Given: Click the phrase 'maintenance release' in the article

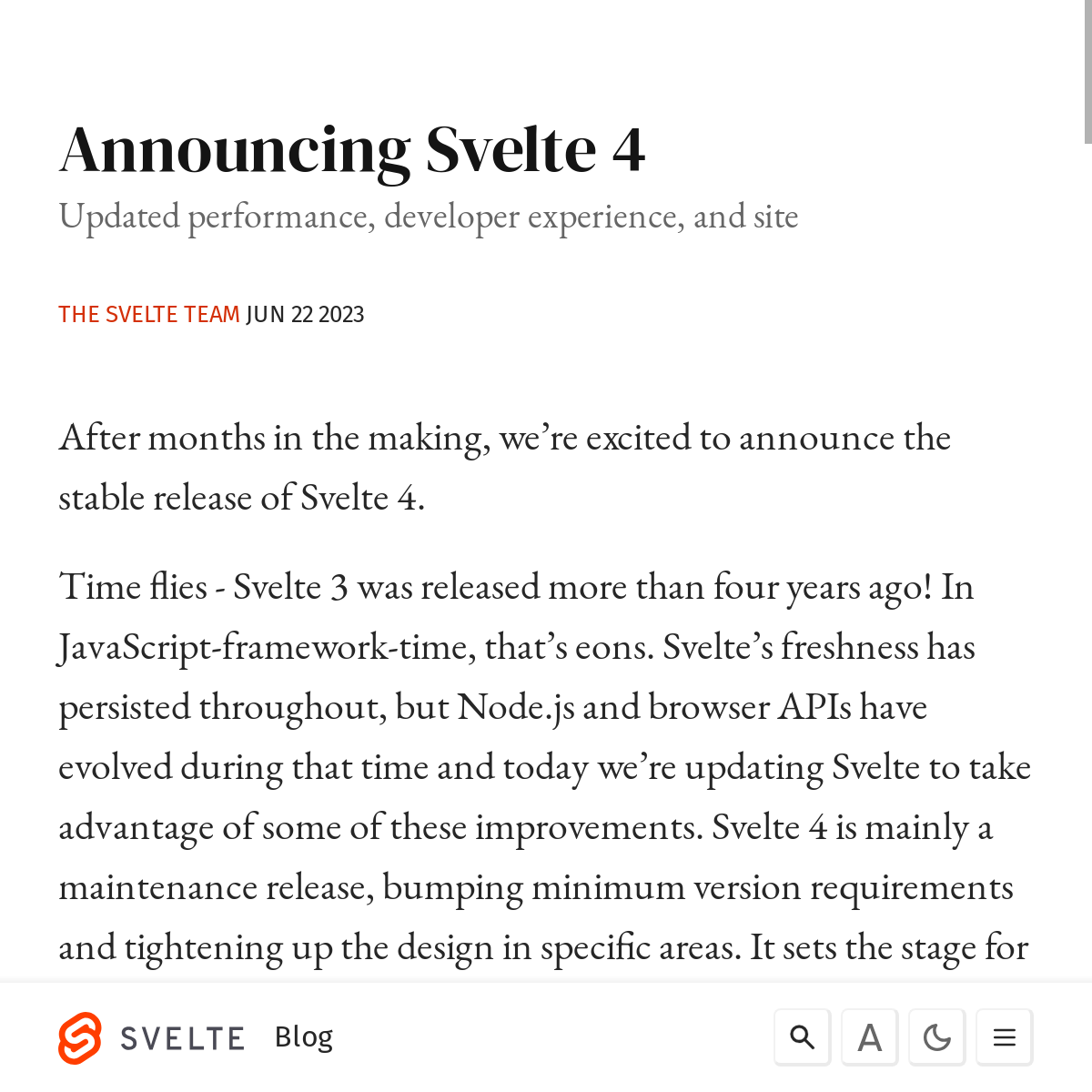Looking at the screenshot, I should pos(216,887).
